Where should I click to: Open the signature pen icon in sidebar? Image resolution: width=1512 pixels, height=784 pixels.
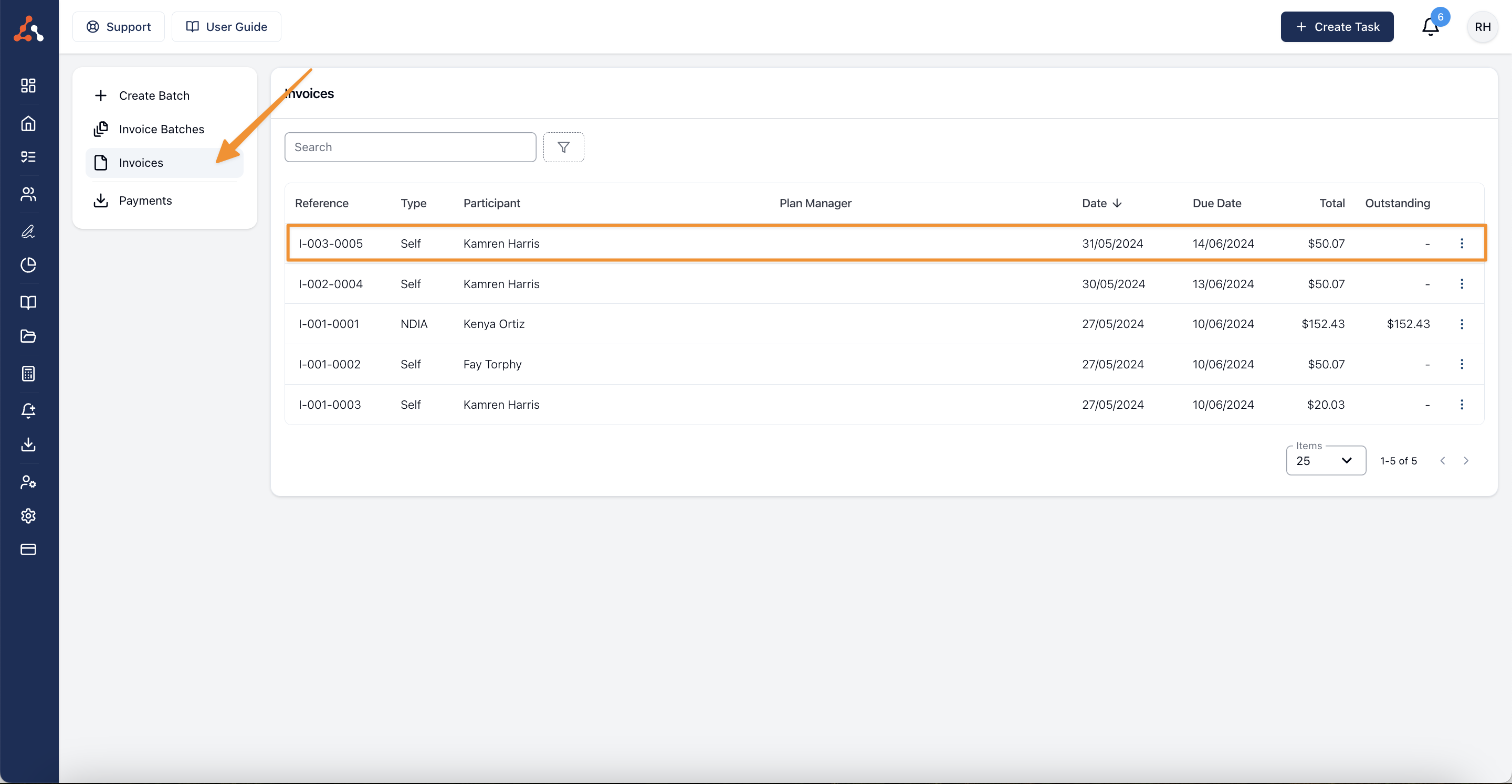tap(28, 231)
